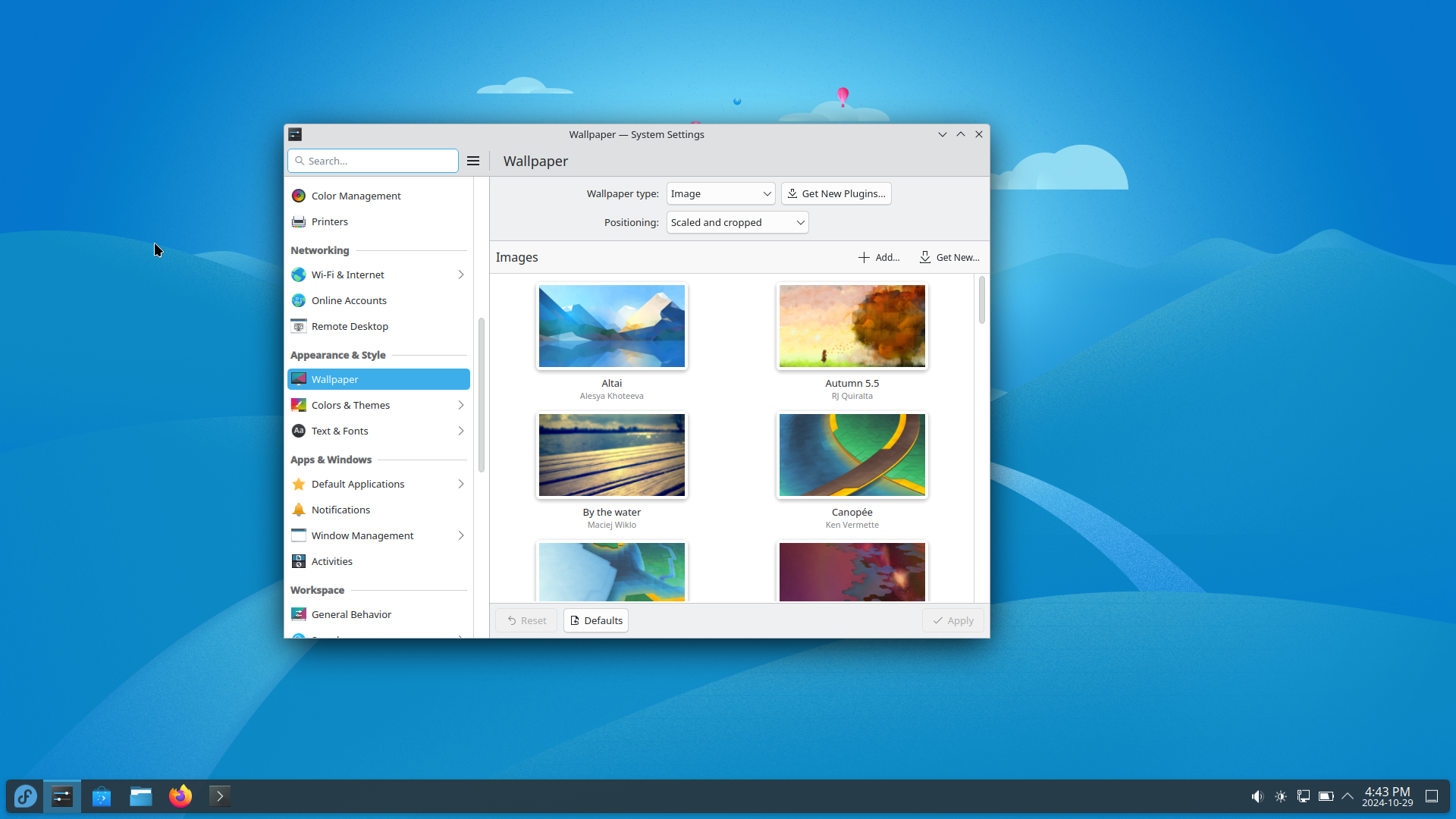The height and width of the screenshot is (819, 1456).
Task: Open Color Management settings
Action: click(x=378, y=196)
